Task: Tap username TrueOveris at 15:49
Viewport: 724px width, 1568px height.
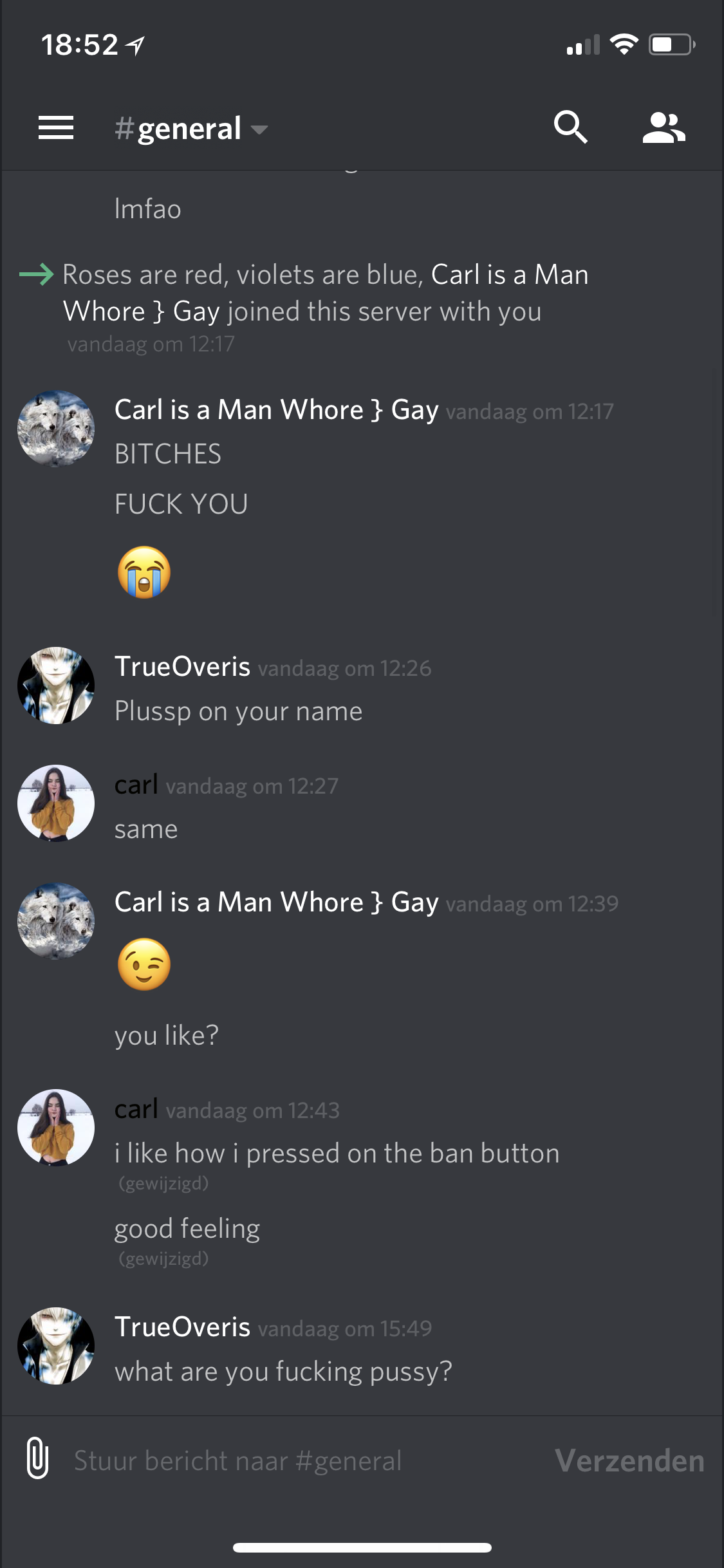Action: pos(182,1327)
